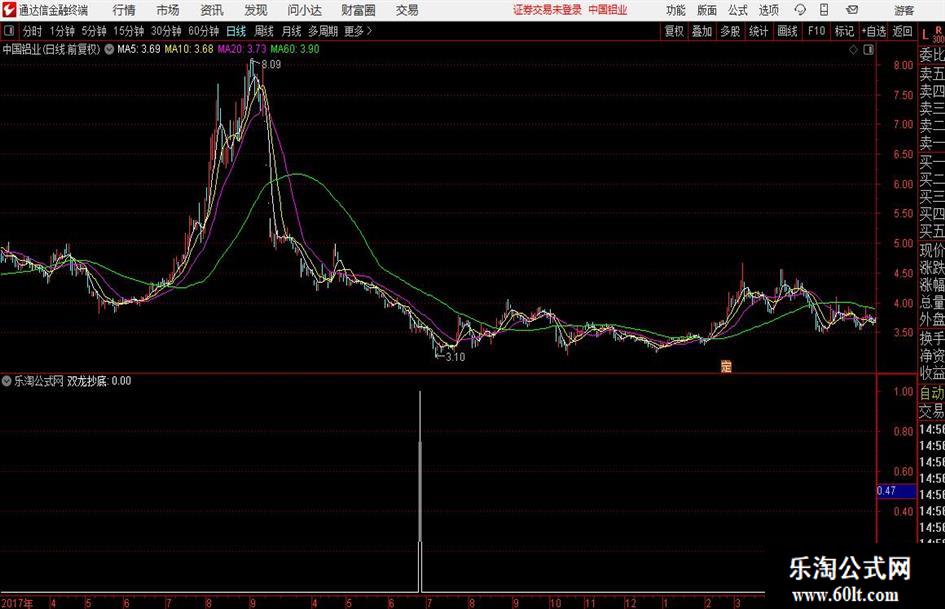Open the mobile phone icon in title bar
Viewport: 945px width, 609px height.
point(824,10)
